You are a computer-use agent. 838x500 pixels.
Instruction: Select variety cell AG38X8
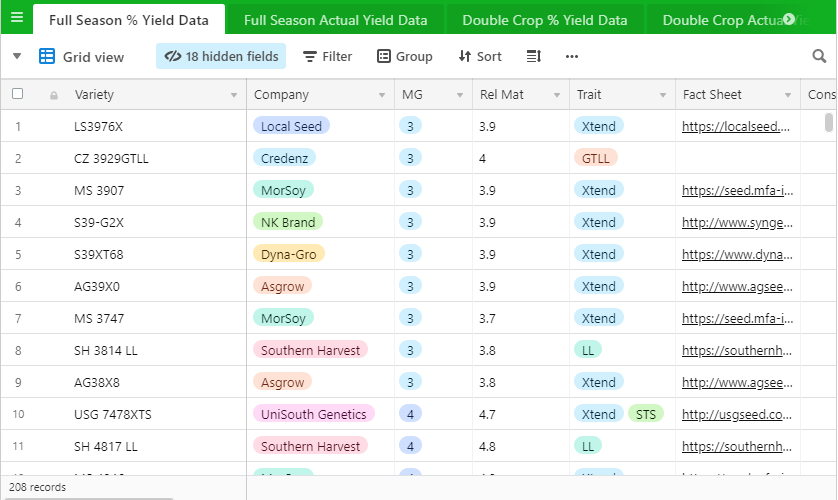97,382
